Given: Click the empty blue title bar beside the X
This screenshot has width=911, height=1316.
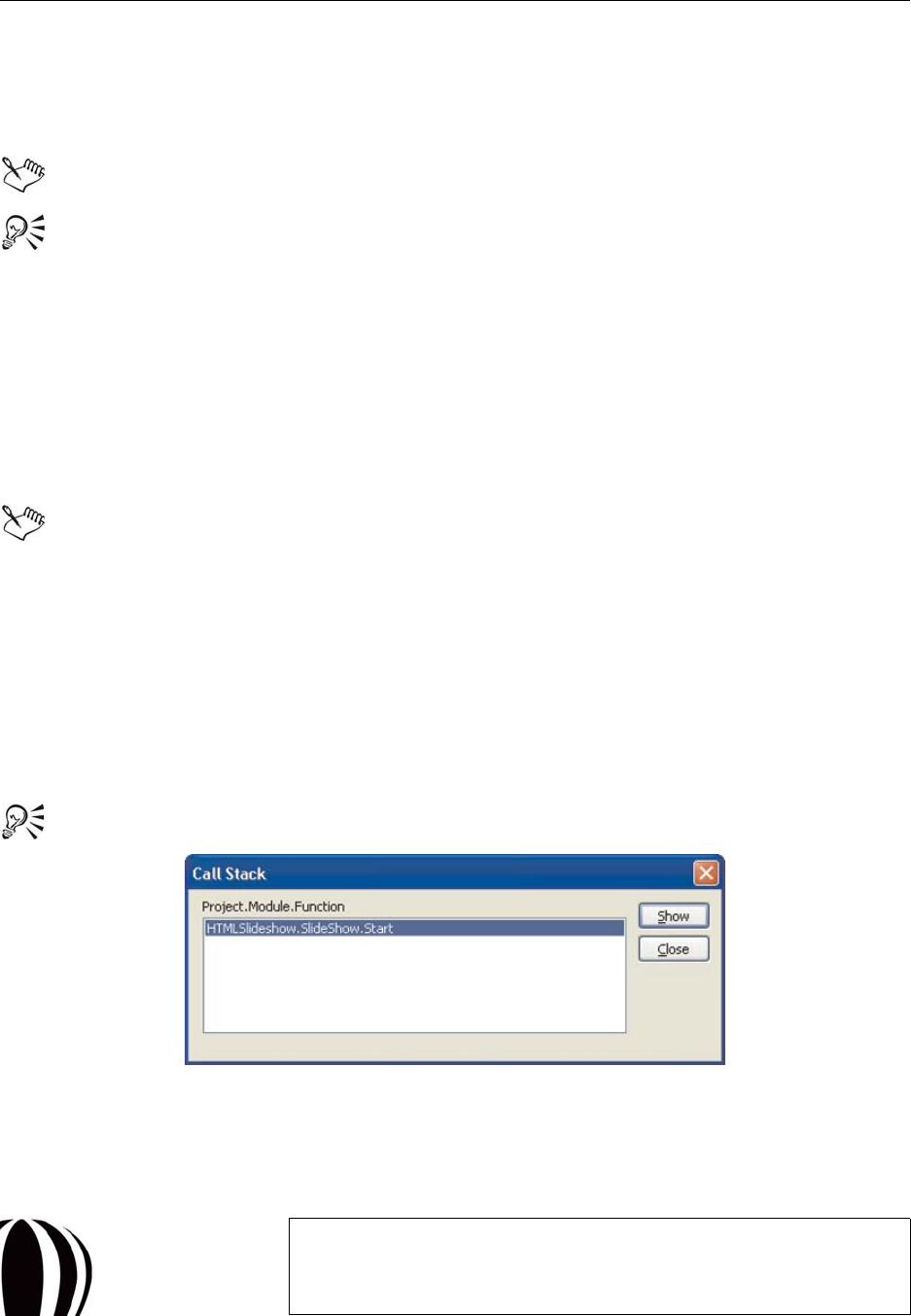Looking at the screenshot, I should click(x=478, y=873).
